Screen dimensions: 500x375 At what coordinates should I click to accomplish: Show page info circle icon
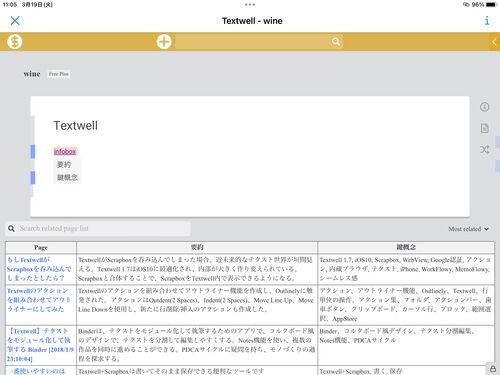tap(484, 107)
